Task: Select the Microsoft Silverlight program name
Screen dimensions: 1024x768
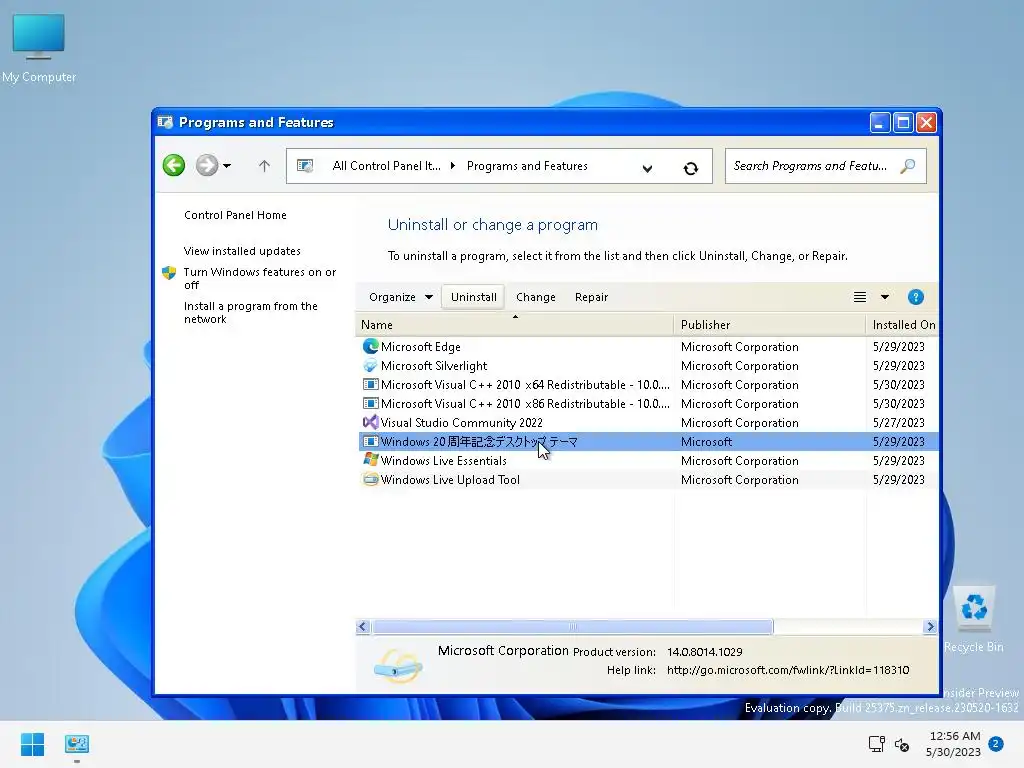Action: click(x=434, y=366)
